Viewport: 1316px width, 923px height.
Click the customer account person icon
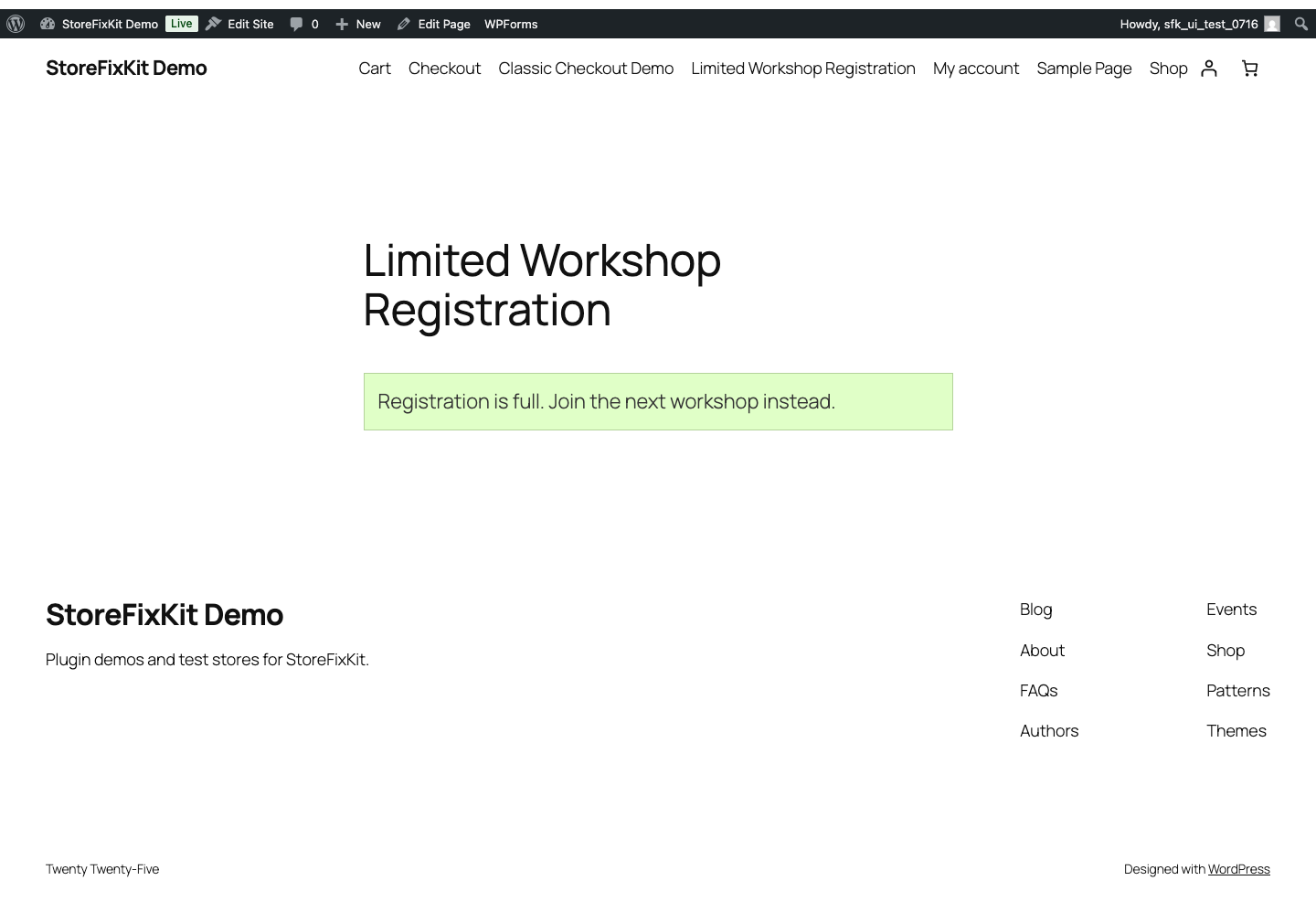pyautogui.click(x=1209, y=69)
